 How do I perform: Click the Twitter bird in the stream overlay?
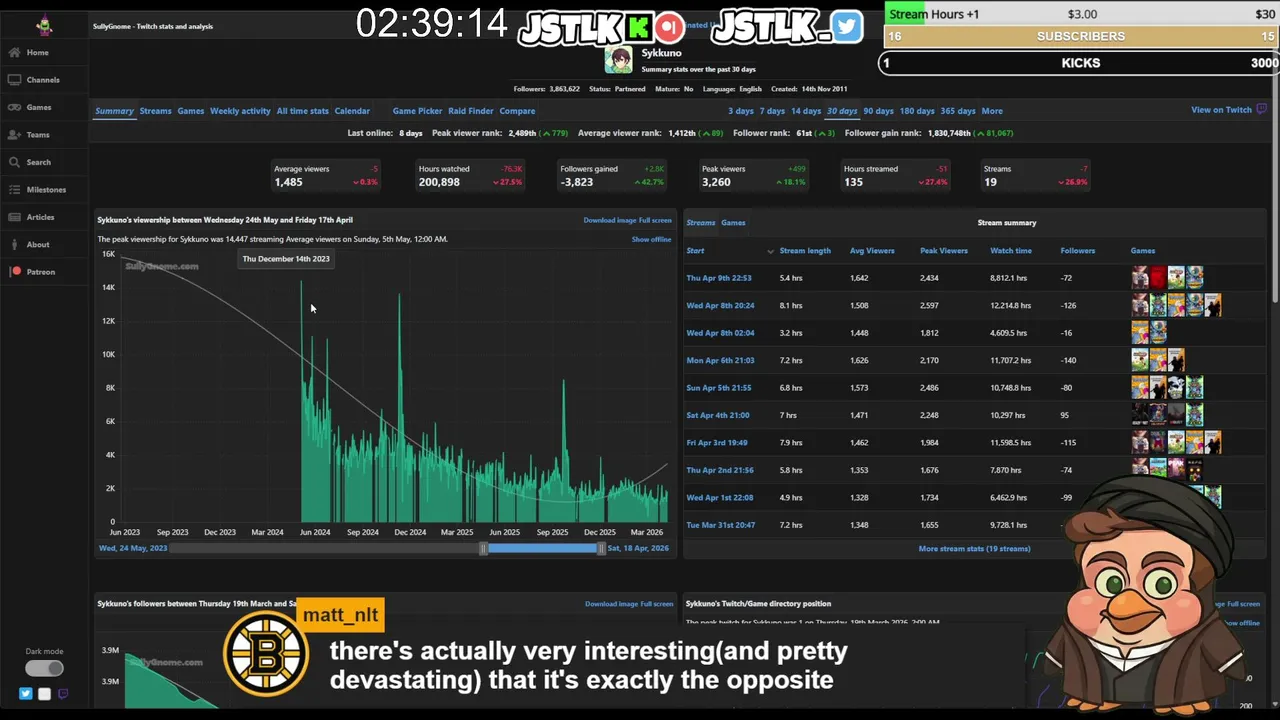(x=846, y=27)
